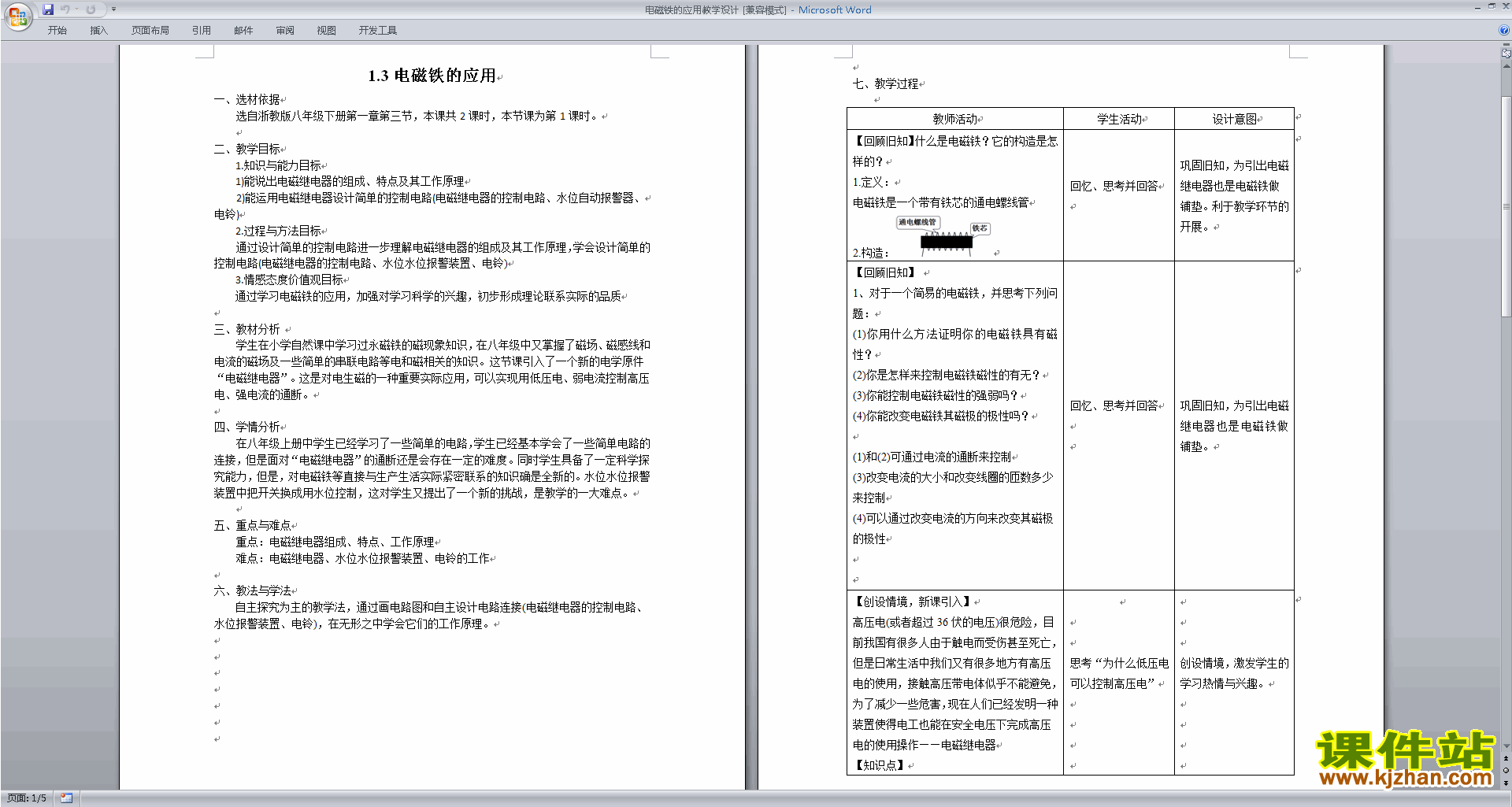Screen dimensions: 1512x807
Task: Click line 重点：电磁继电器组成、特点、工作原理
Action: point(335,542)
